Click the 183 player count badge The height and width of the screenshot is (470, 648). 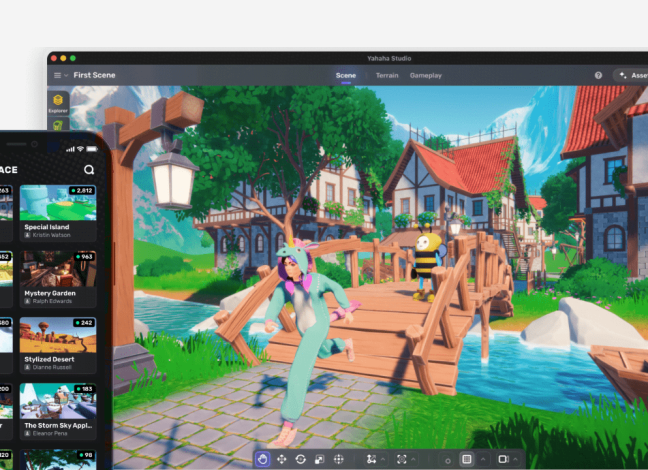(x=84, y=389)
